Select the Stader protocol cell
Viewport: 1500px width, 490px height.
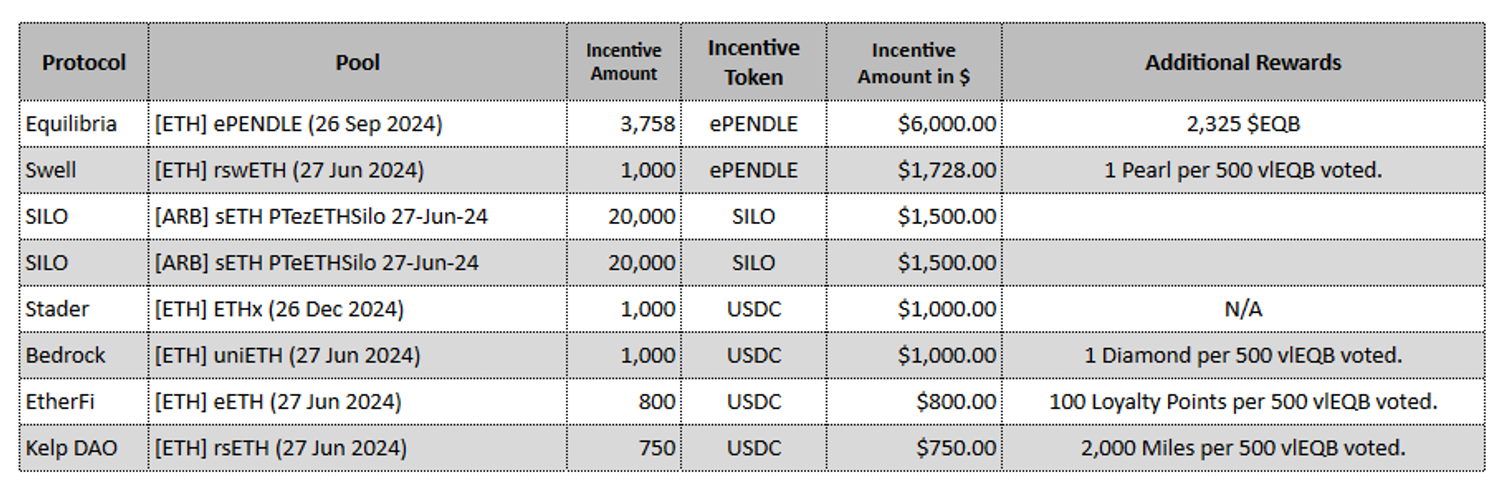pyautogui.click(x=57, y=309)
